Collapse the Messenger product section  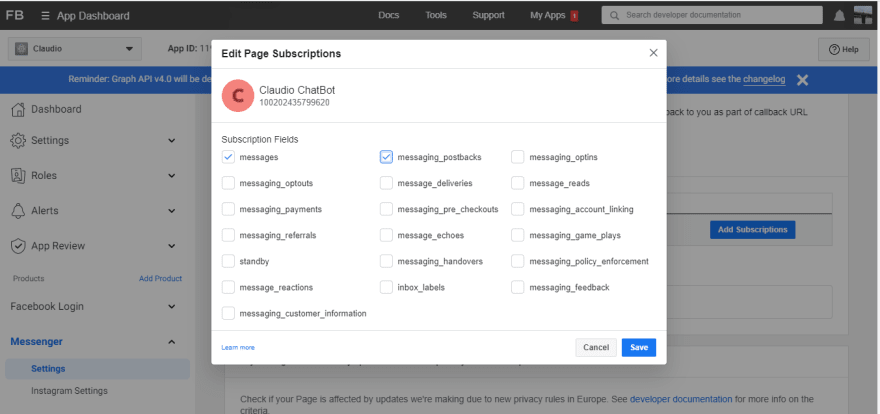point(172,342)
